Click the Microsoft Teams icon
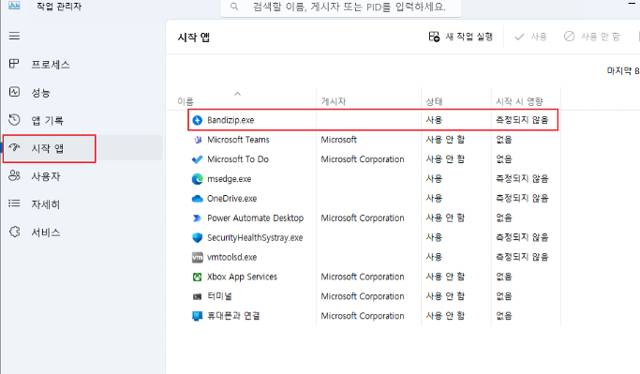The height and width of the screenshot is (374, 640). [x=198, y=140]
